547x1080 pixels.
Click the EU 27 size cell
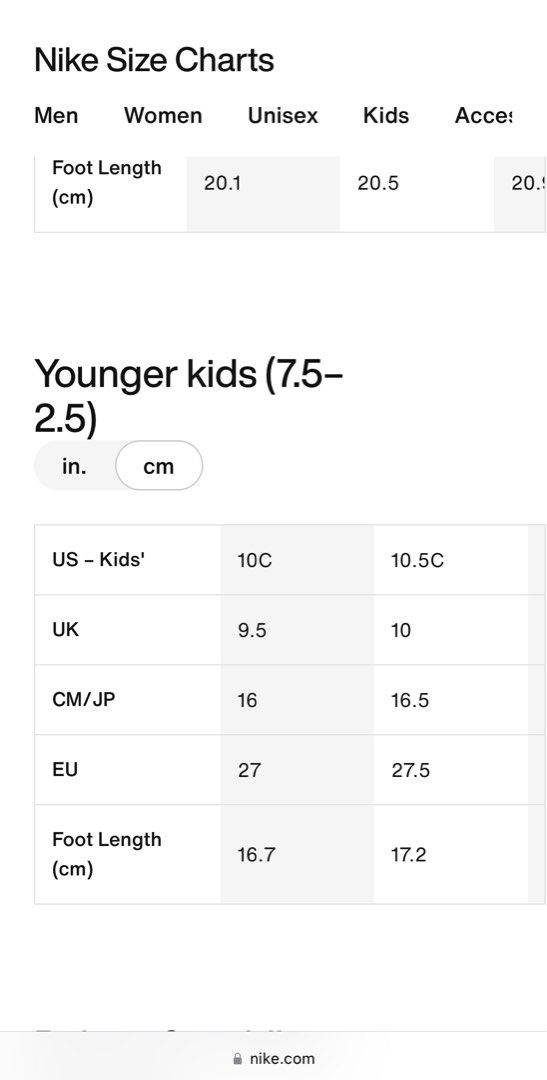click(x=297, y=769)
